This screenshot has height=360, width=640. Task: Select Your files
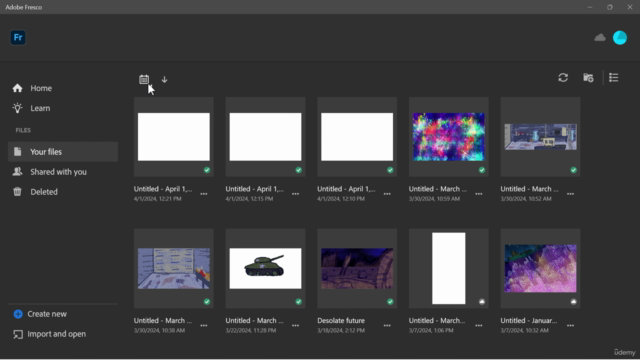(63, 152)
